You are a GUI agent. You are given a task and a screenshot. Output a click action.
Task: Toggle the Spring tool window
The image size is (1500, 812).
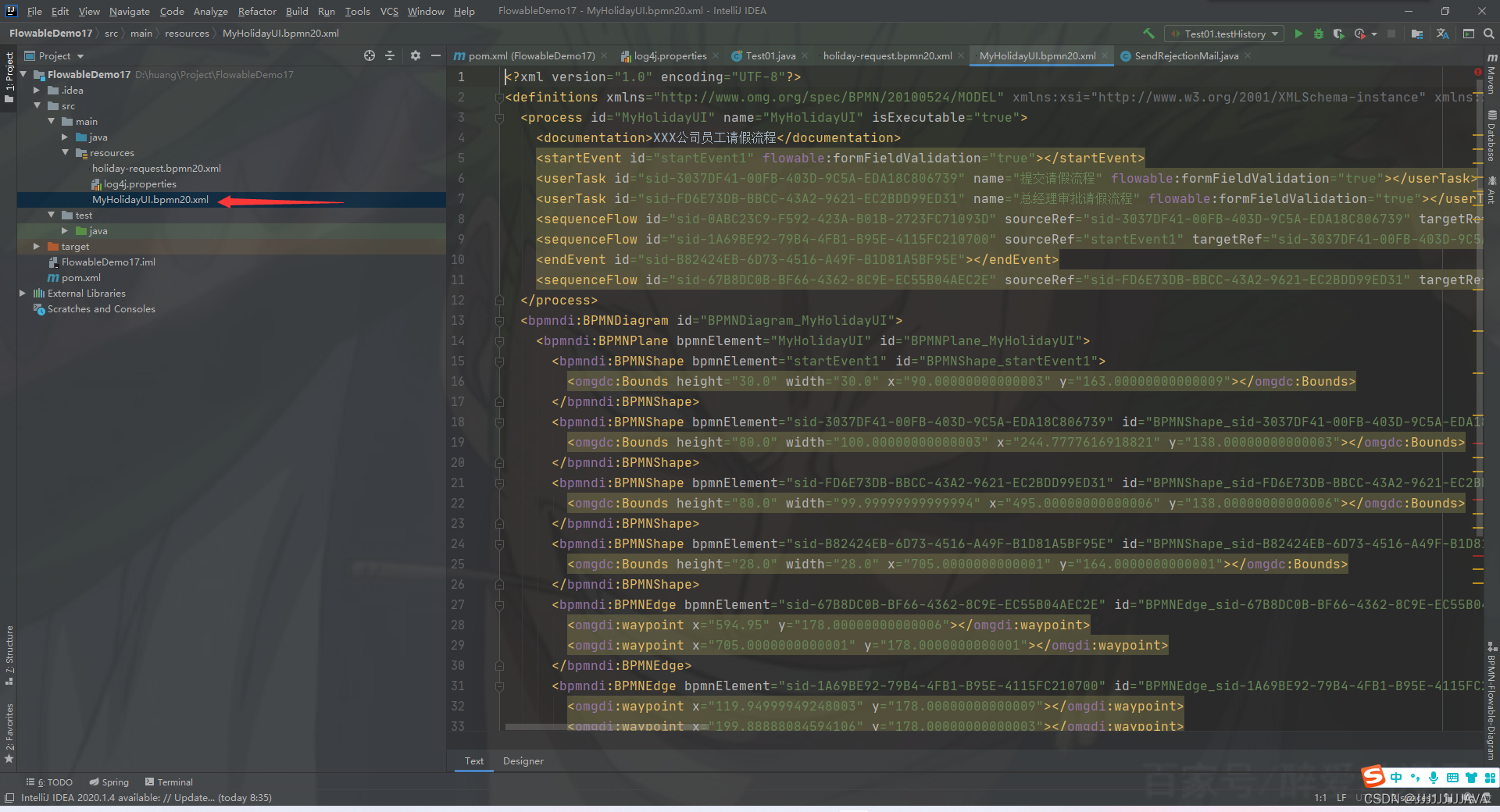[109, 782]
